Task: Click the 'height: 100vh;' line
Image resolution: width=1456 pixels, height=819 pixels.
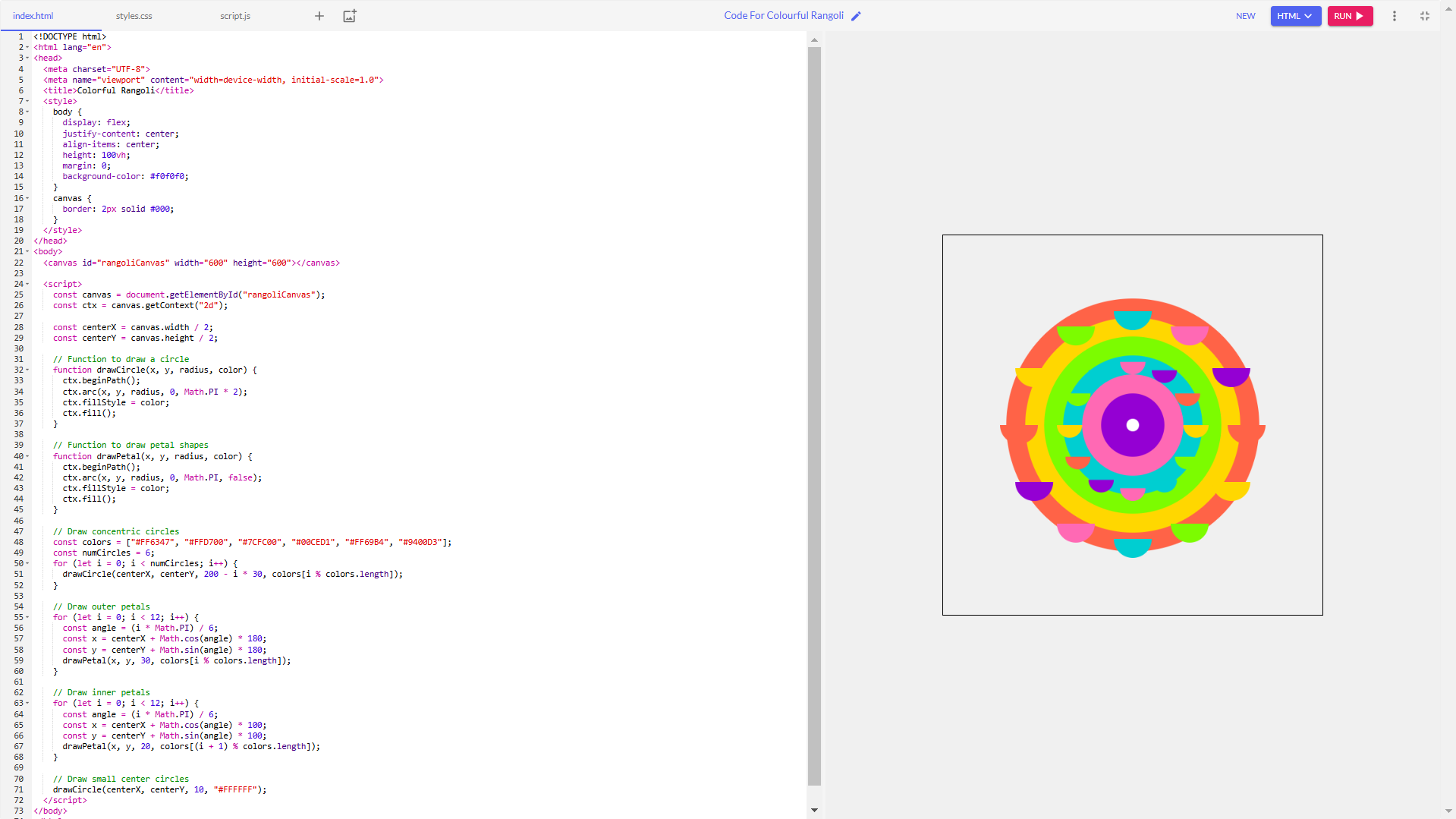Action: pos(96,155)
